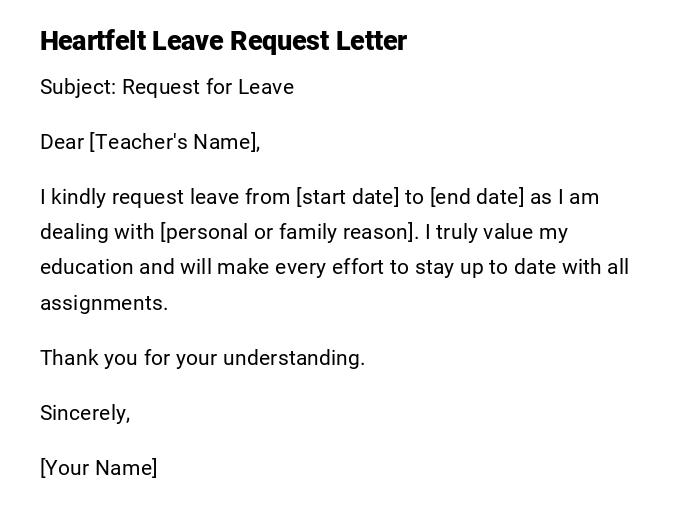Image resolution: width=700 pixels, height=530 pixels.
Task: Click the words "dealing with" in the body
Action: pos(97,232)
